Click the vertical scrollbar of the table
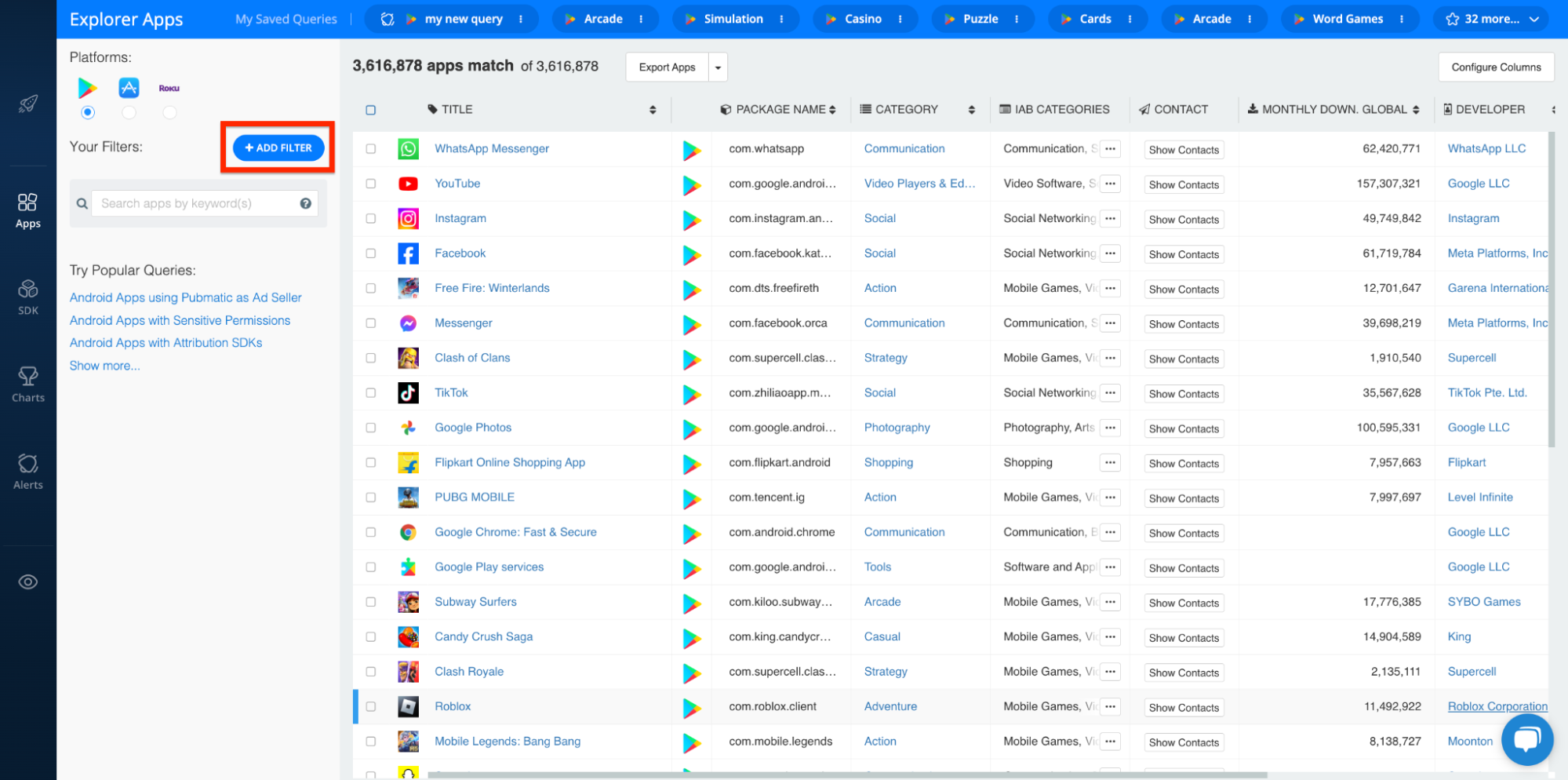 click(x=1552, y=289)
